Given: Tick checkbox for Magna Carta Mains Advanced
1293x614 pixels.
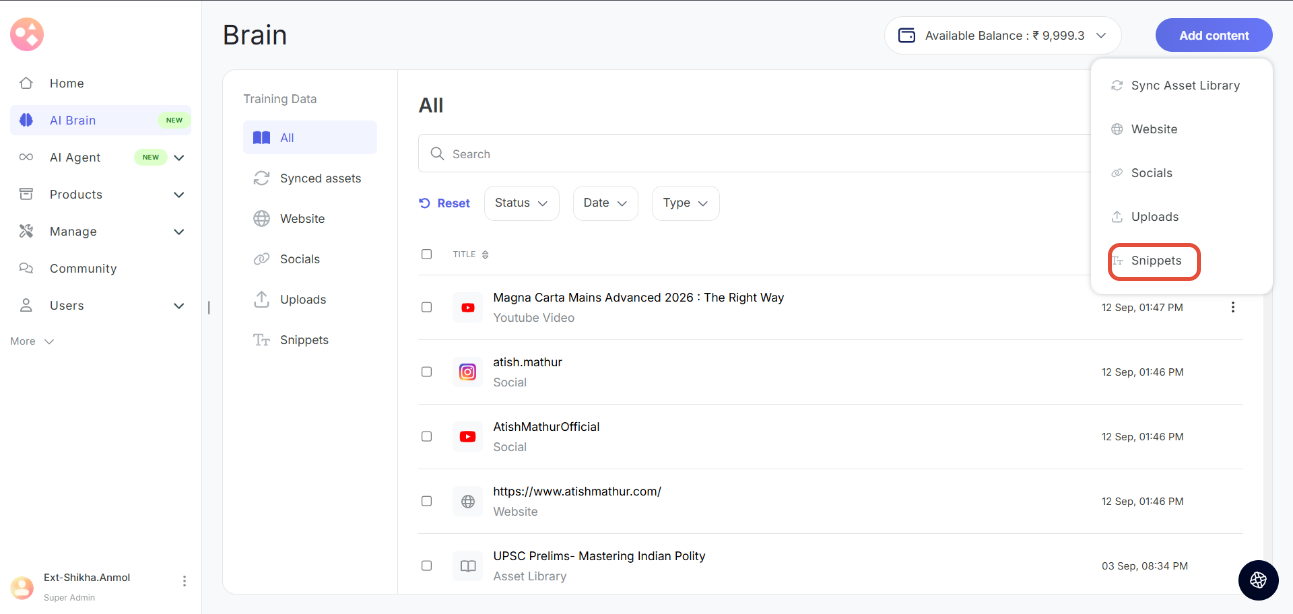Looking at the screenshot, I should 427,307.
